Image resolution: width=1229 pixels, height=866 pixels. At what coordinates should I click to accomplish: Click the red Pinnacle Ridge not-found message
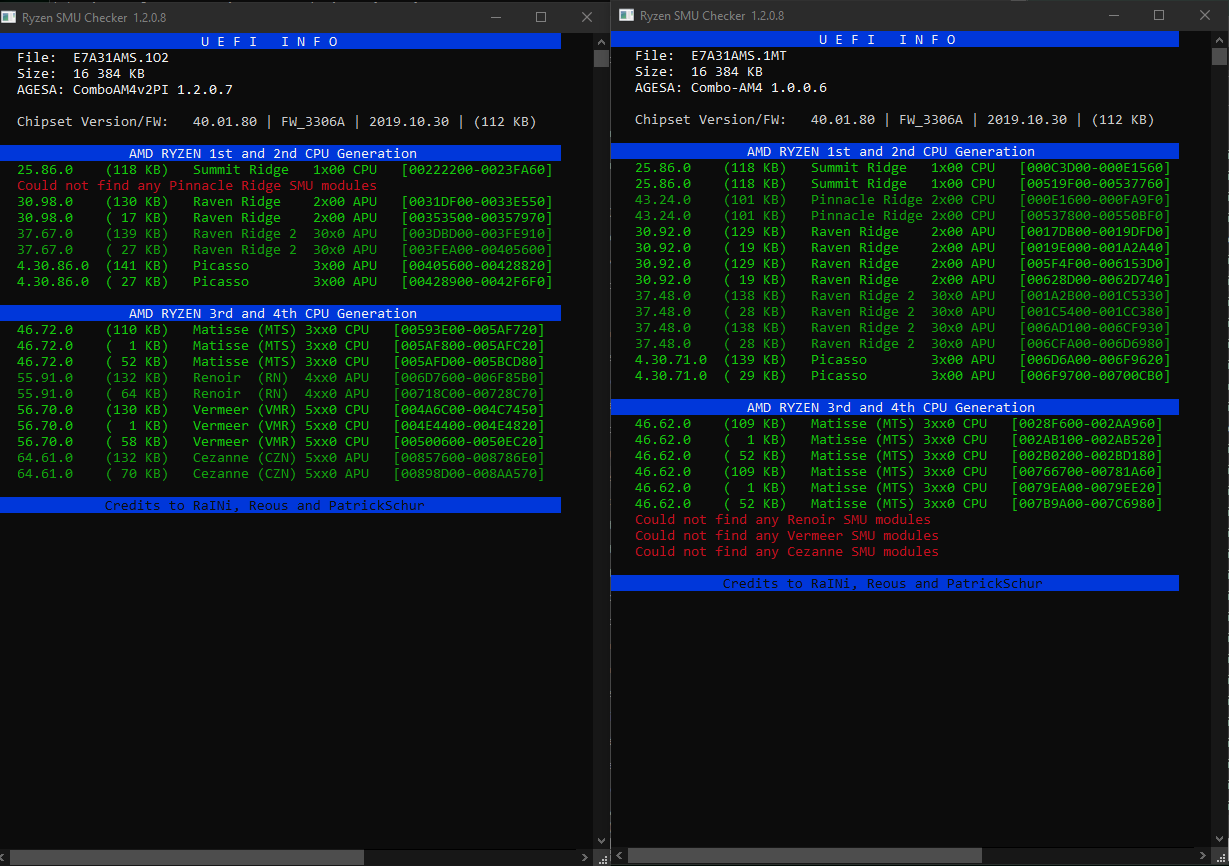197,186
